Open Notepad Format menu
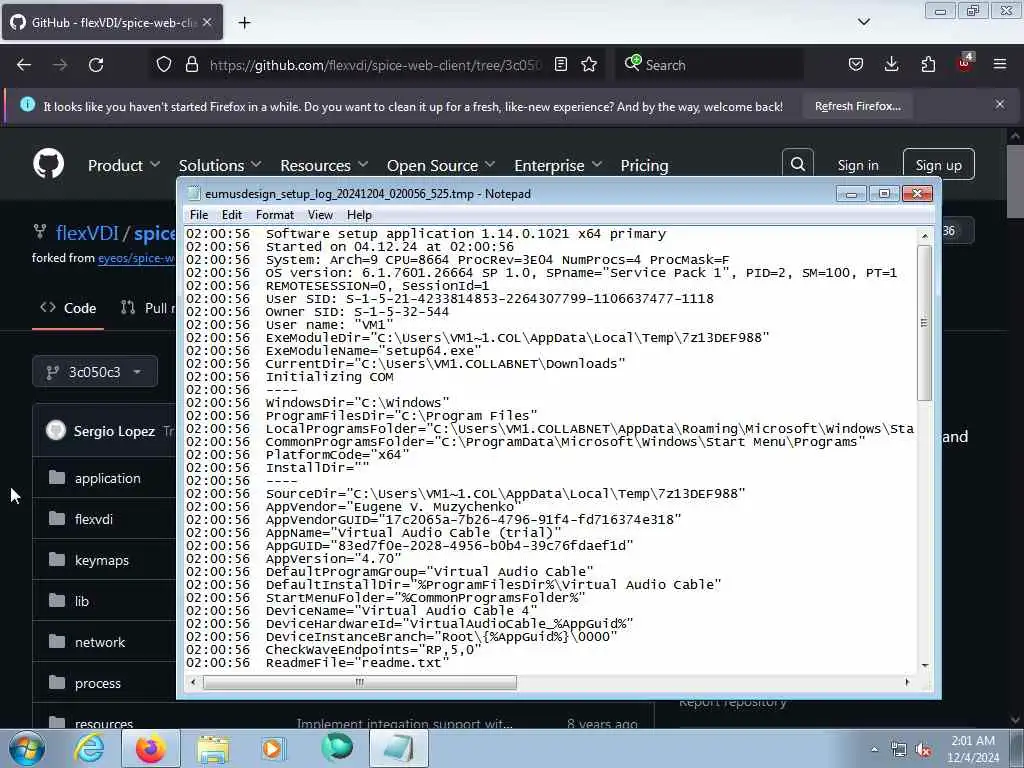 coord(275,215)
